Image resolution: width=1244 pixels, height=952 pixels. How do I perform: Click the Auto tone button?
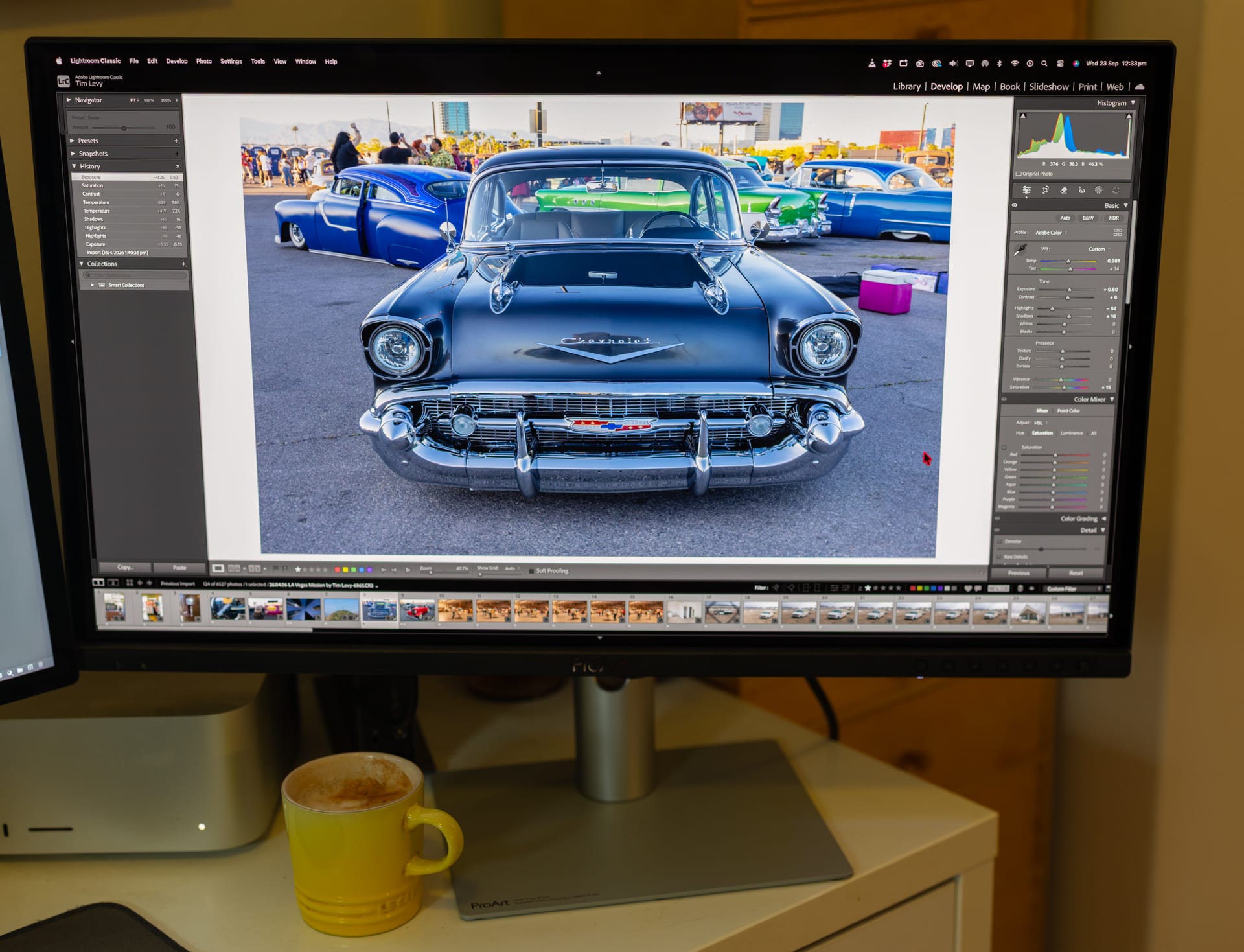tap(1065, 218)
